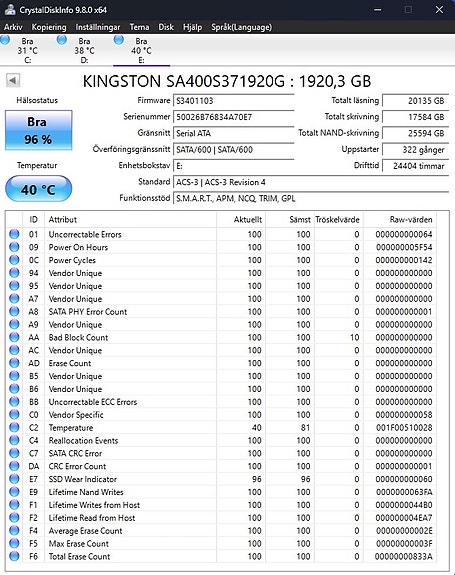Click the Gränssnitt field Serial ATA
The image size is (455, 575).
[x=234, y=133]
